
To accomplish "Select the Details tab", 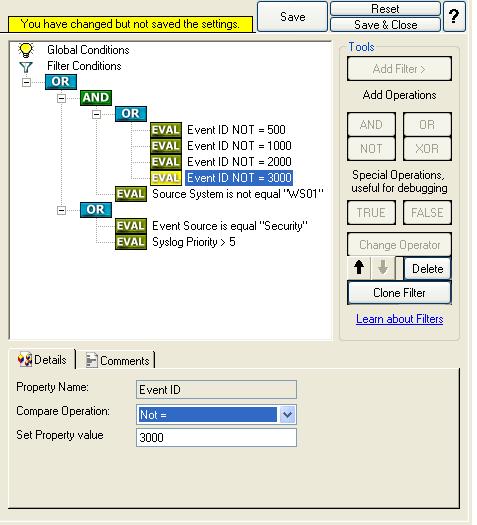I will (43, 360).
